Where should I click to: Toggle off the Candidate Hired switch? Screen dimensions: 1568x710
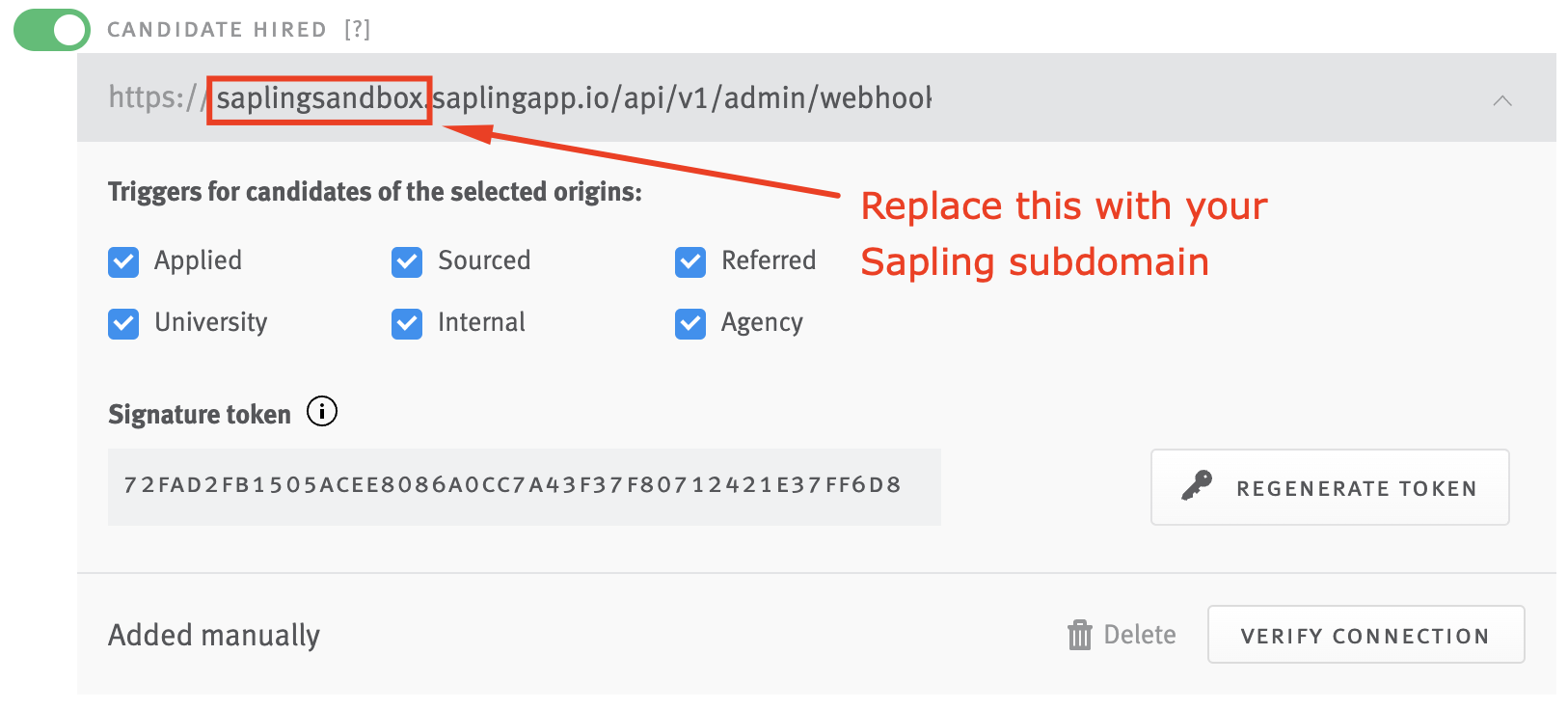(52, 30)
